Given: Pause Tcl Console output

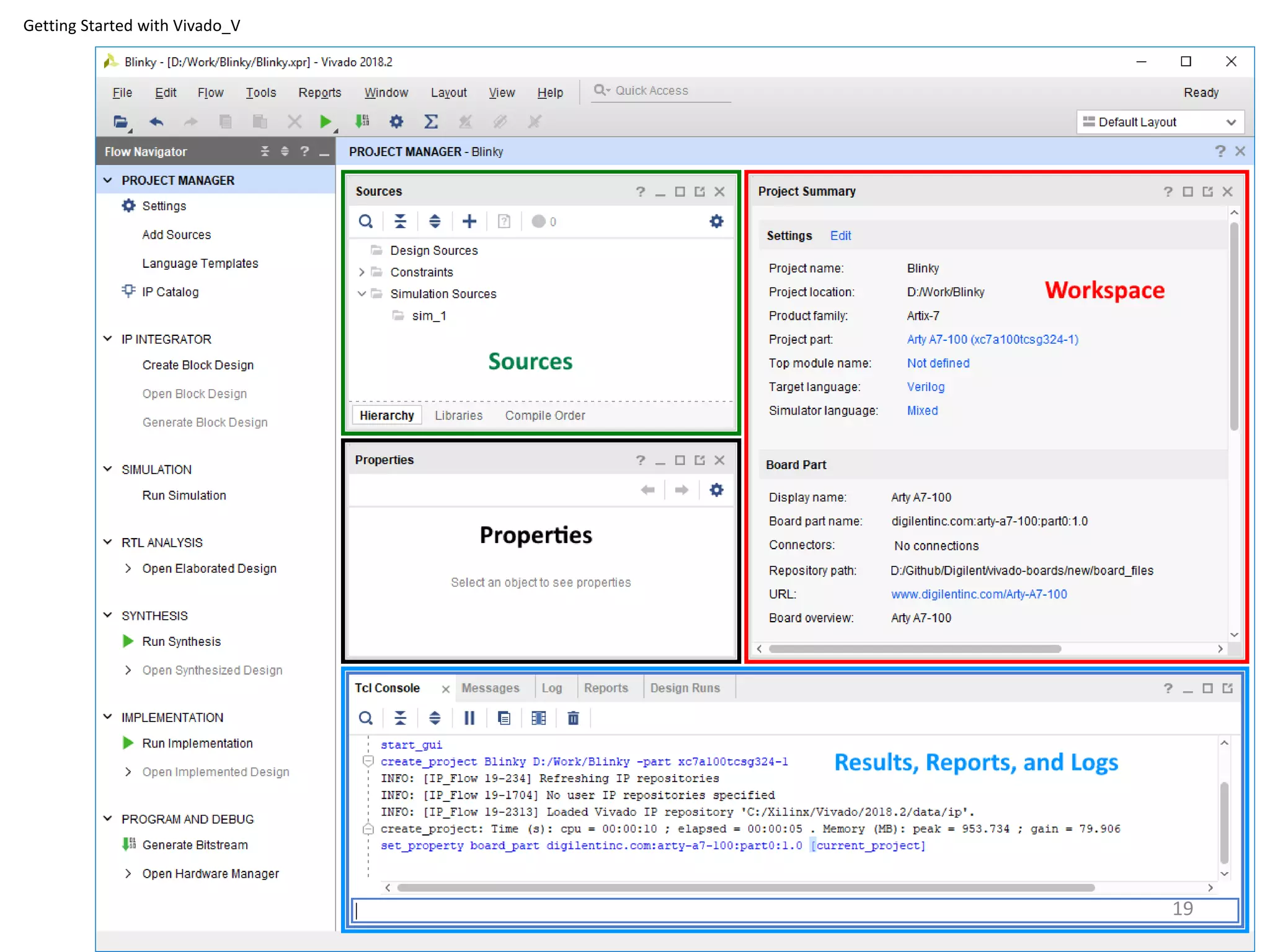Looking at the screenshot, I should pyautogui.click(x=469, y=718).
